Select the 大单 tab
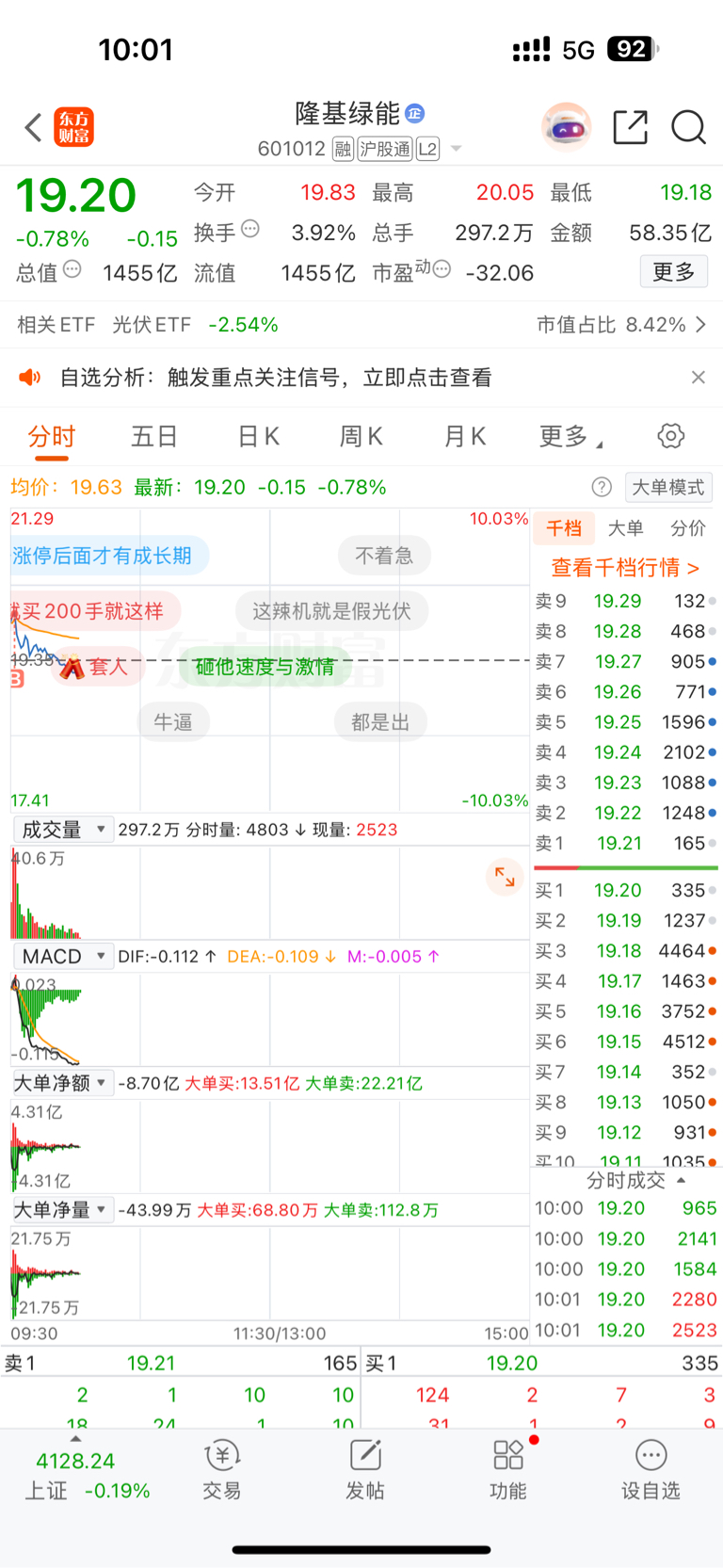The width and height of the screenshot is (723, 1568). (626, 528)
